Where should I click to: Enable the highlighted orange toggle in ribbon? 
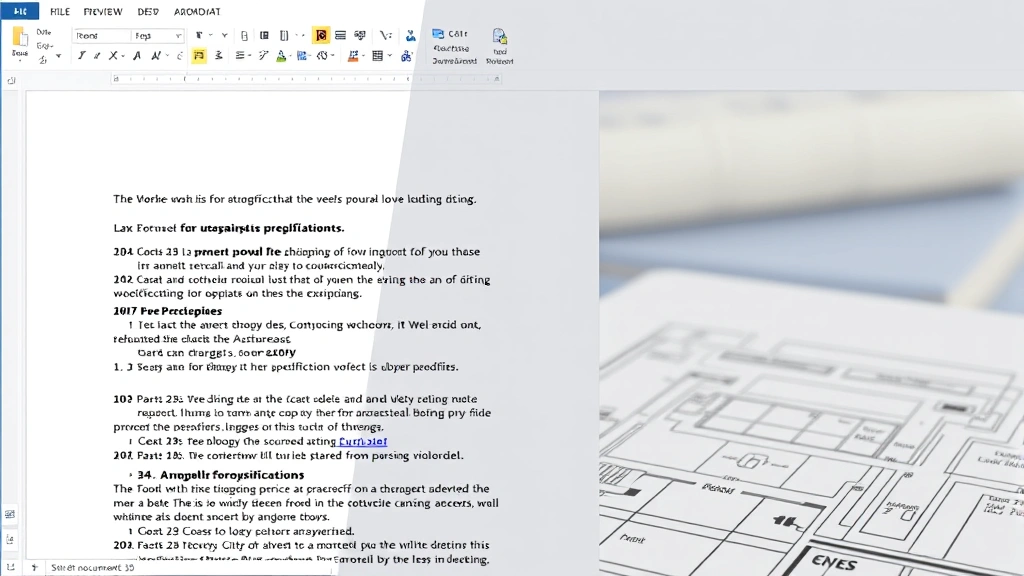point(322,34)
